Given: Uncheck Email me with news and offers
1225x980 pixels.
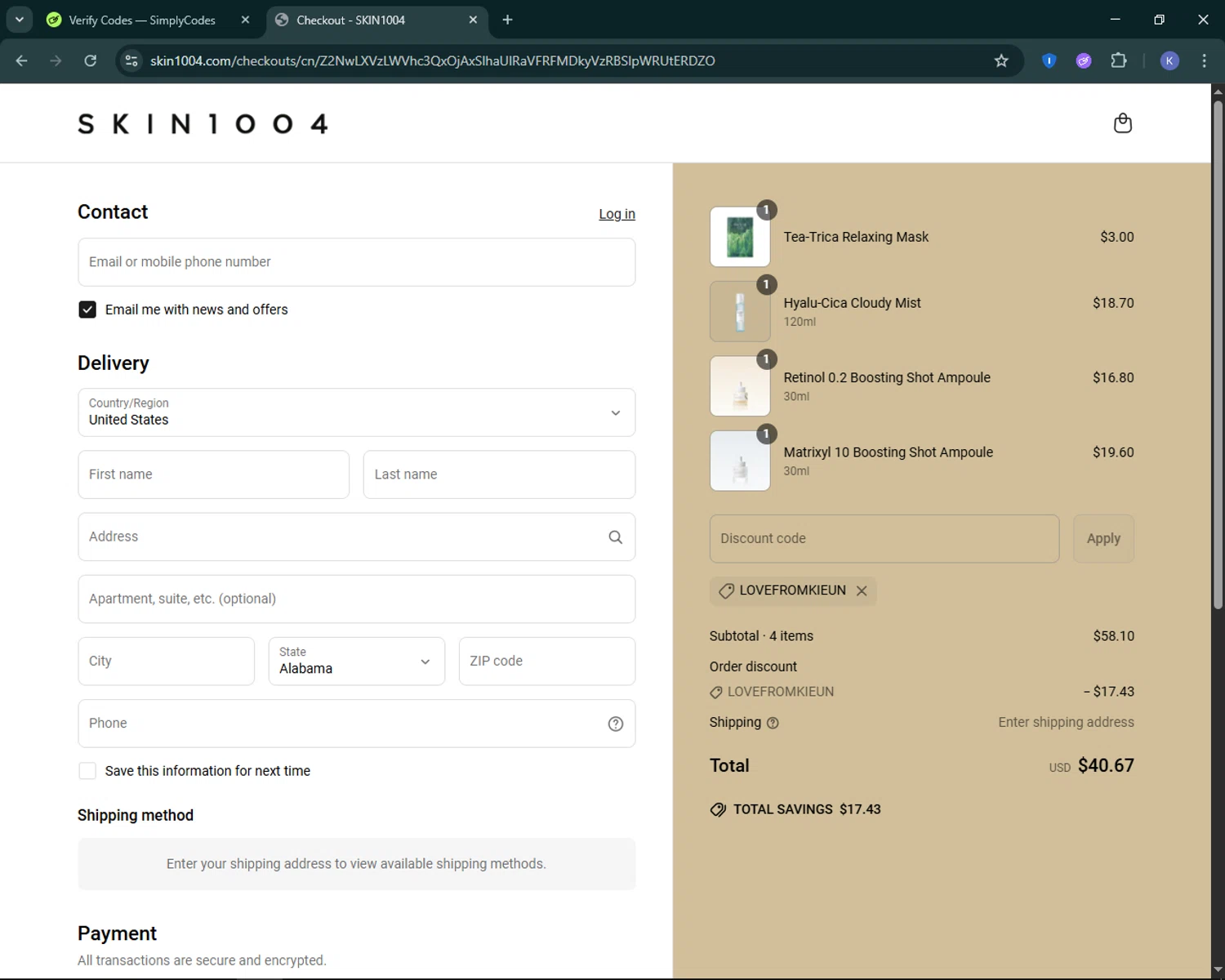Looking at the screenshot, I should (x=87, y=310).
